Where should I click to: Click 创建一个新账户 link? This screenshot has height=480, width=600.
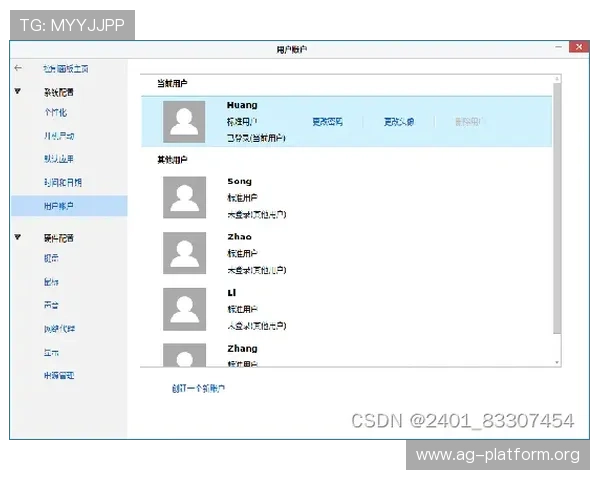tap(198, 389)
